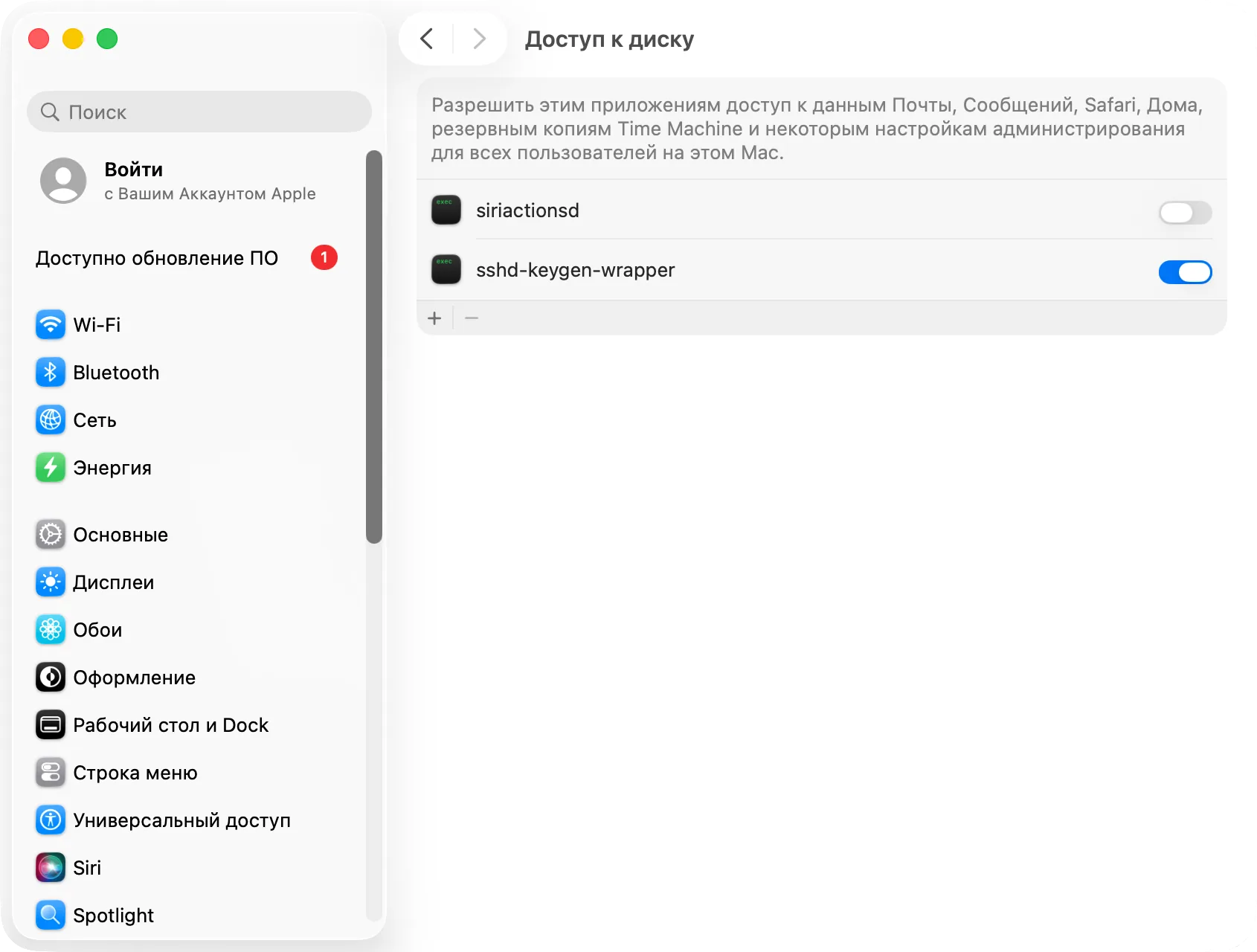The width and height of the screenshot is (1257, 952).
Task: Click the Оформление label in sidebar
Action: pos(135,678)
